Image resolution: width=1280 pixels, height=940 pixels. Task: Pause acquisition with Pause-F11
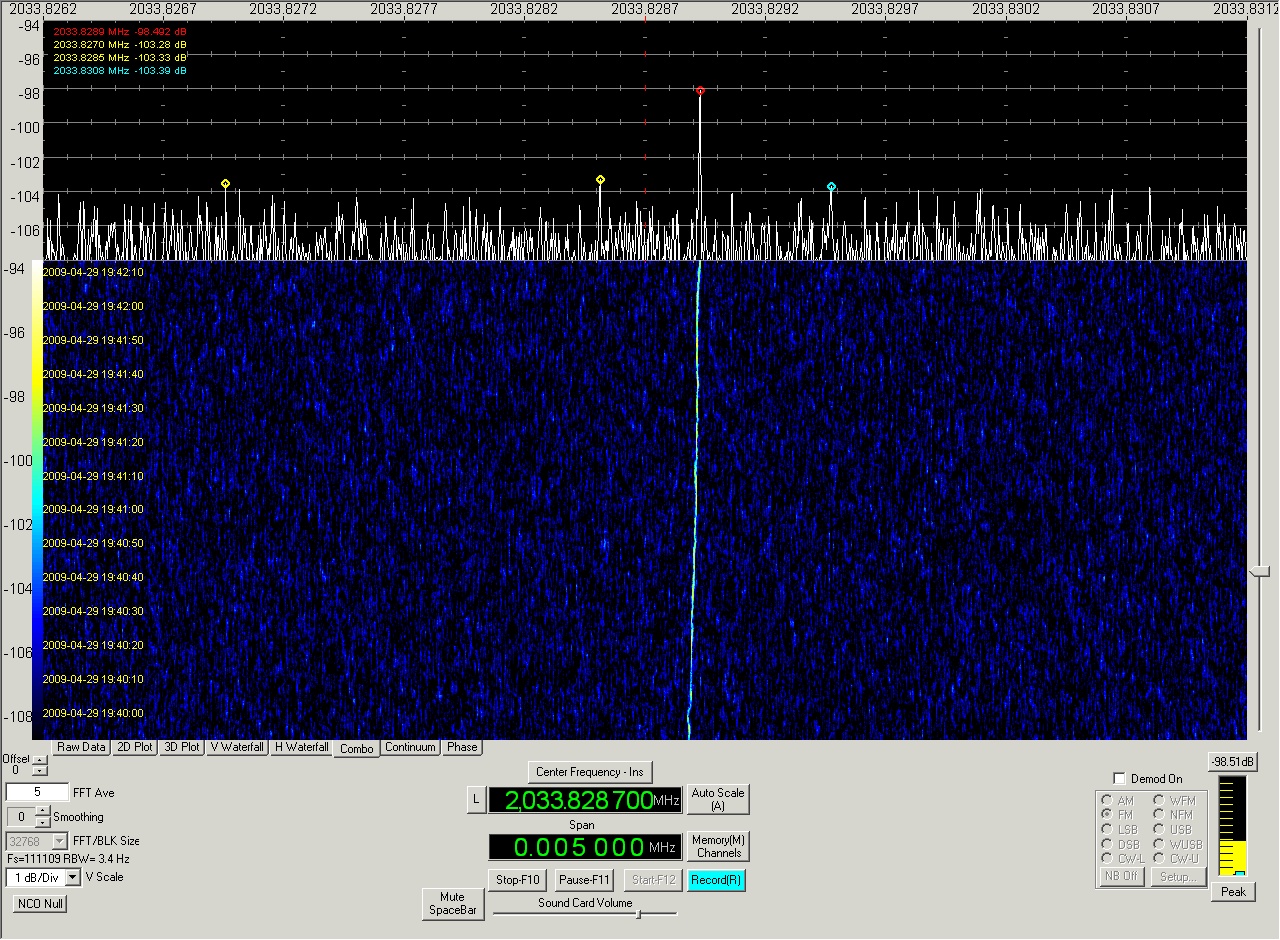pyautogui.click(x=584, y=880)
